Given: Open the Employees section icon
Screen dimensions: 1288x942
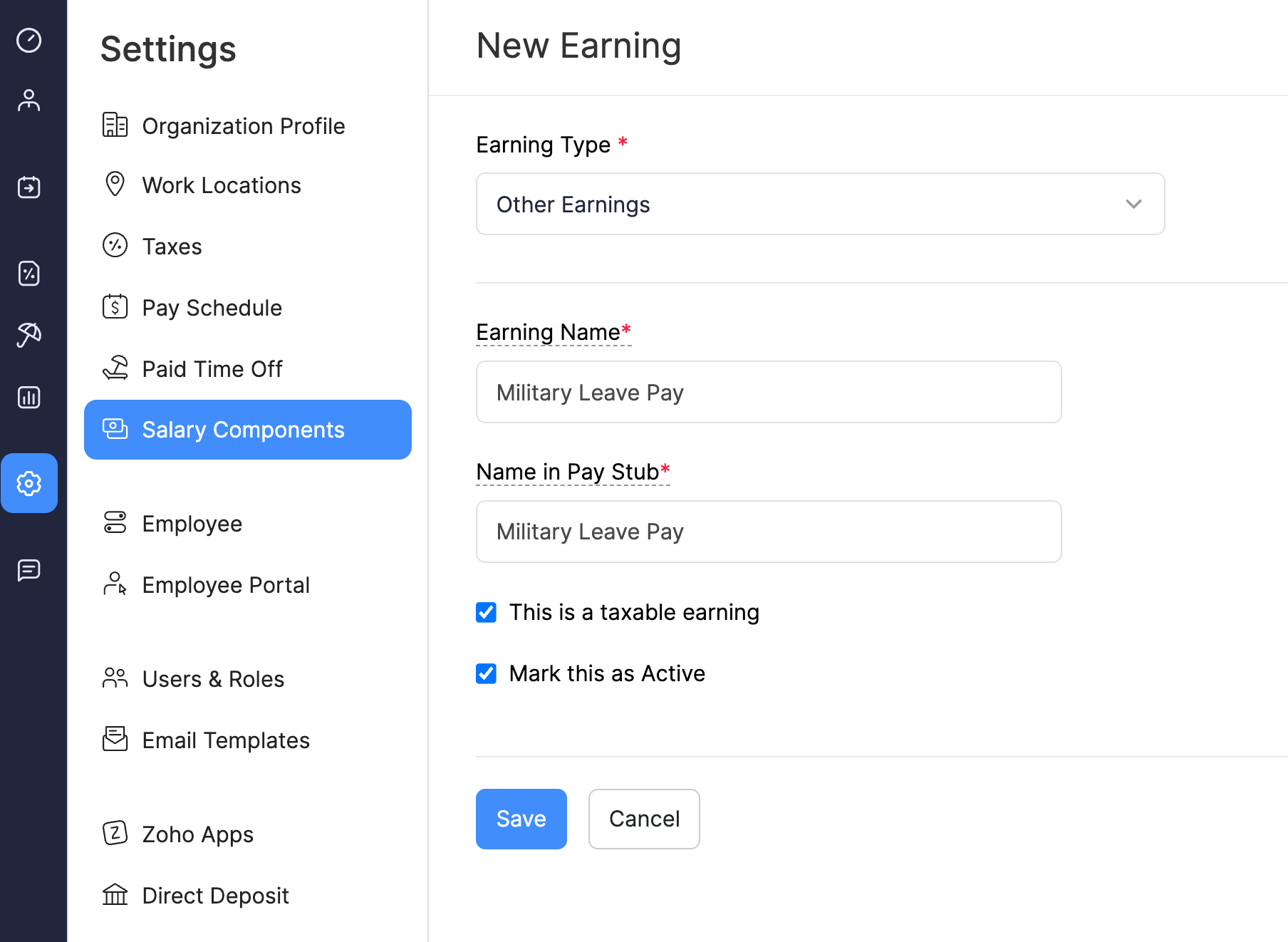Looking at the screenshot, I should coord(28,100).
